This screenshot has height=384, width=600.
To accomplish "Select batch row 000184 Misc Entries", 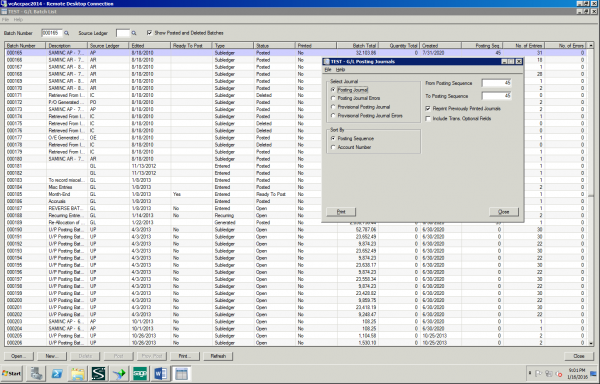I will 295,187.
